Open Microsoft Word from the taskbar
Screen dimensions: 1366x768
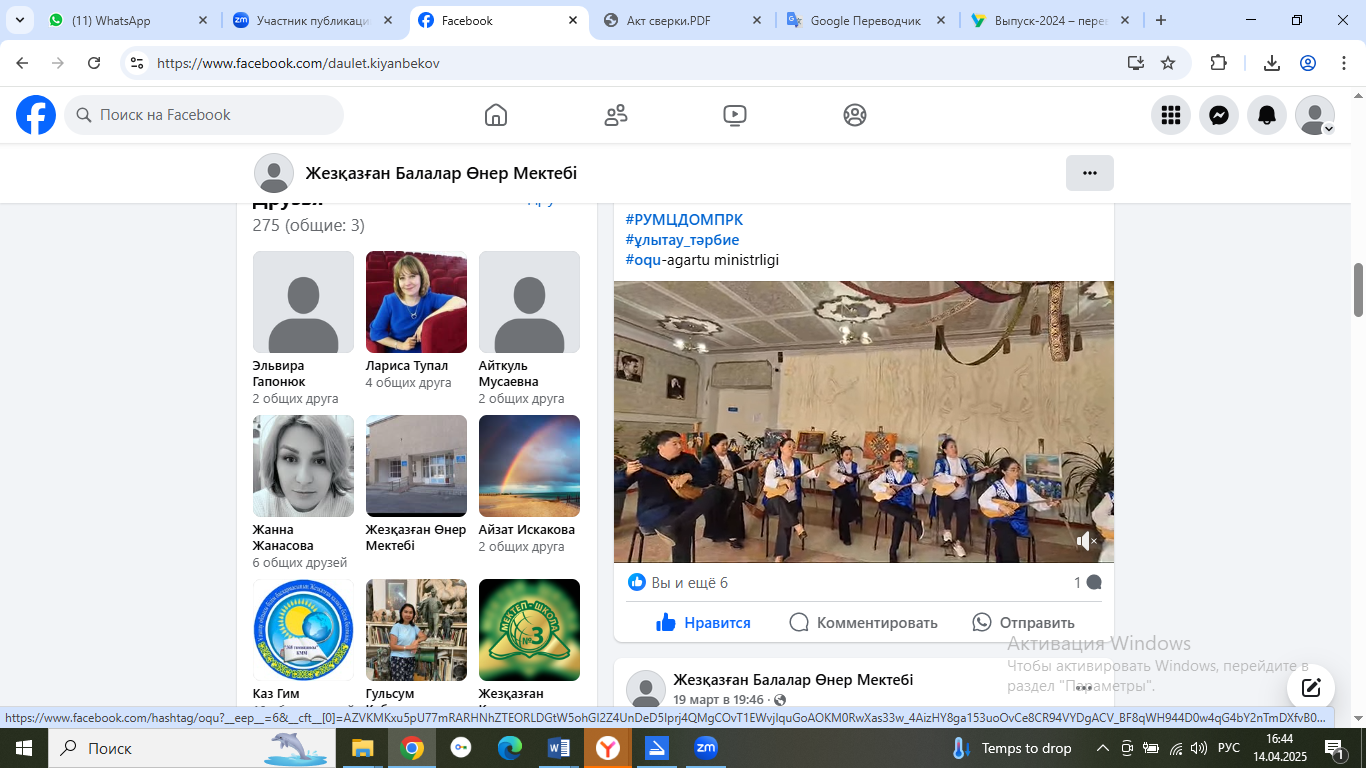[558, 748]
